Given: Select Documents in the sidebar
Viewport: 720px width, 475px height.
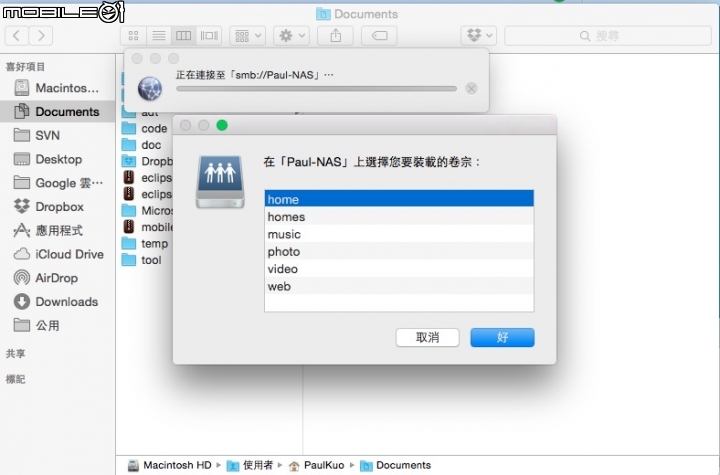Looking at the screenshot, I should (57, 112).
